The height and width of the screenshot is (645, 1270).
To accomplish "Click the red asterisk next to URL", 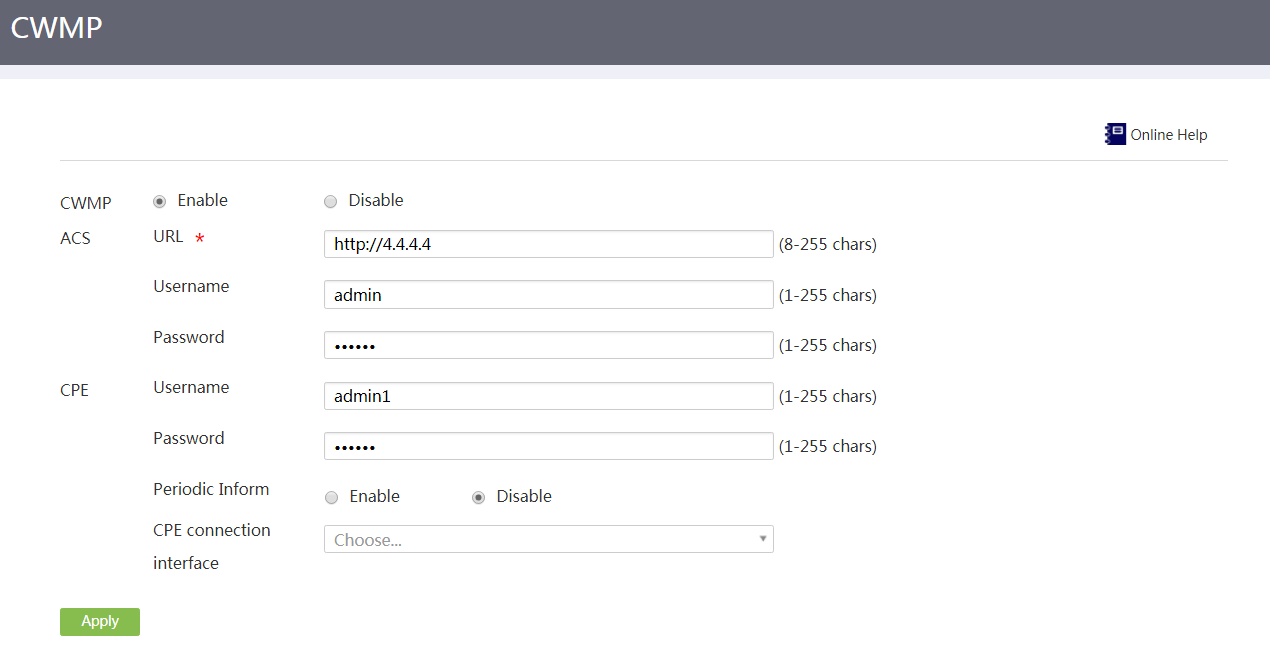I will tap(199, 239).
